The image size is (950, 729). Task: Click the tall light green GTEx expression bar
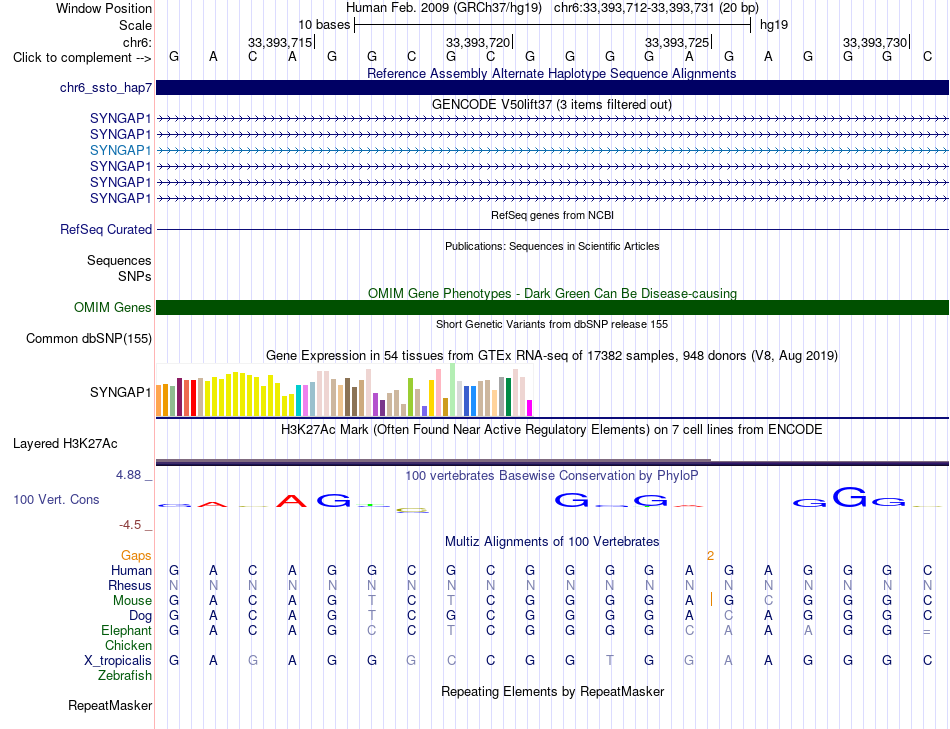453,390
